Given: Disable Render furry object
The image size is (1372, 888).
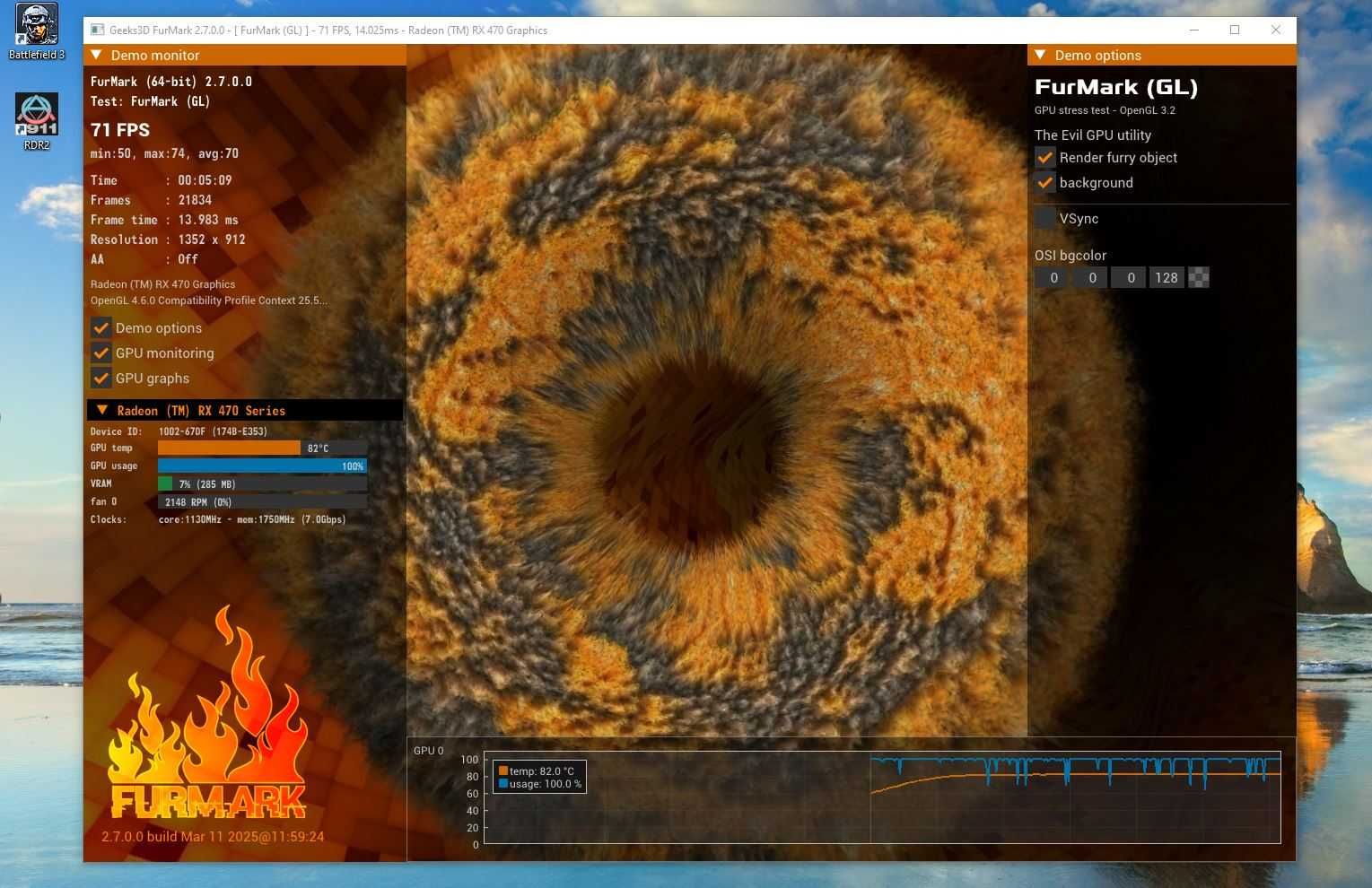Looking at the screenshot, I should pyautogui.click(x=1045, y=157).
